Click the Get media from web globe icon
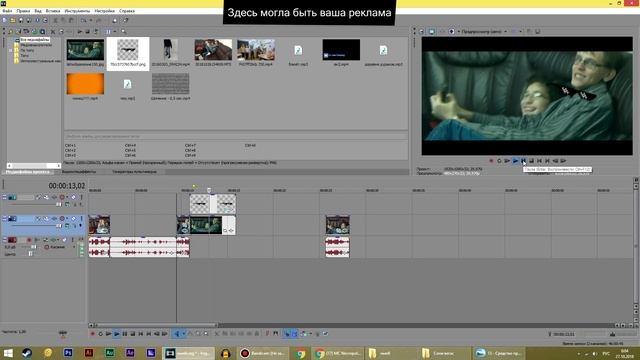640x360 pixels. coord(34,31)
